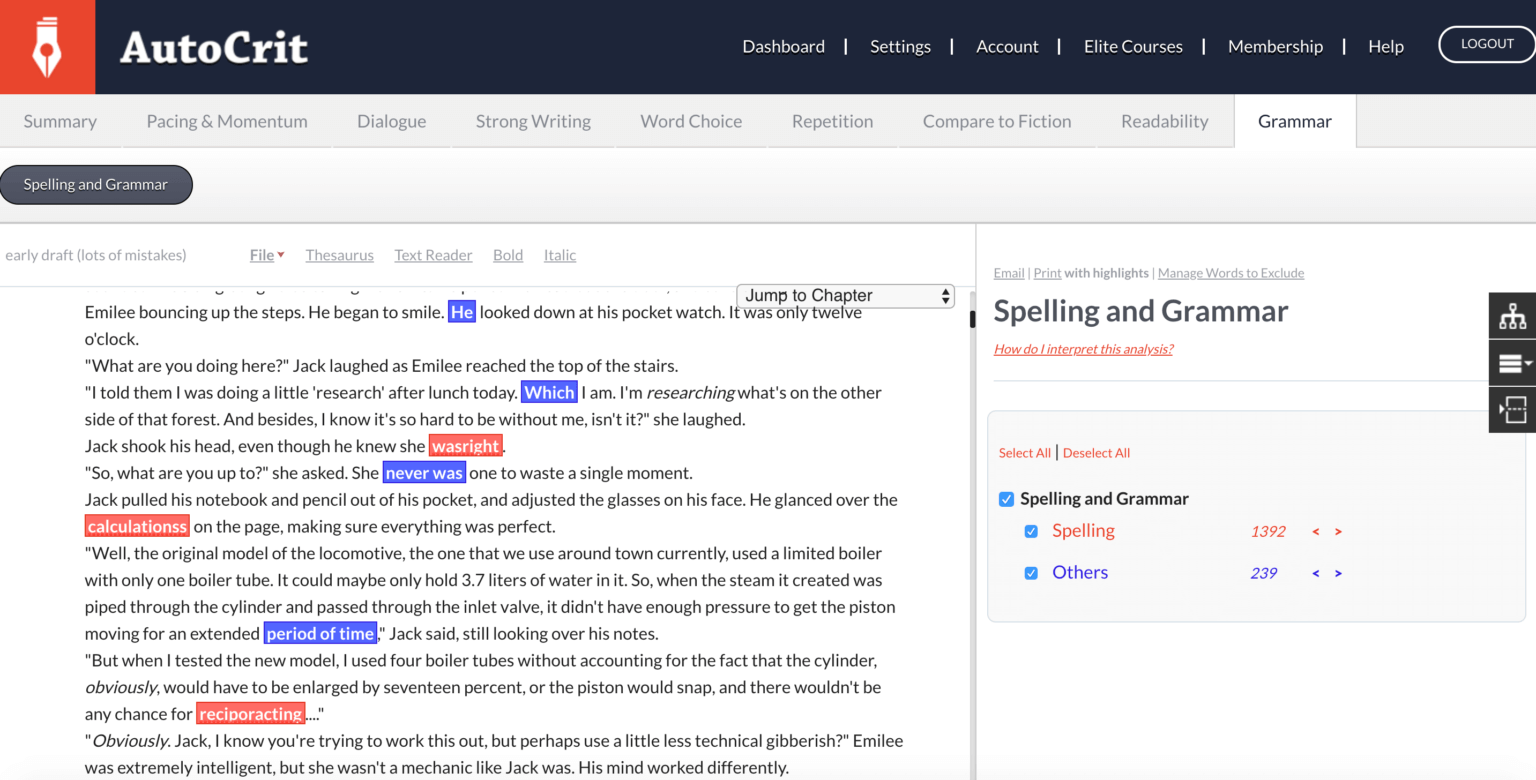Open the Repetition analysis tab
The height and width of the screenshot is (780, 1536).
[832, 120]
